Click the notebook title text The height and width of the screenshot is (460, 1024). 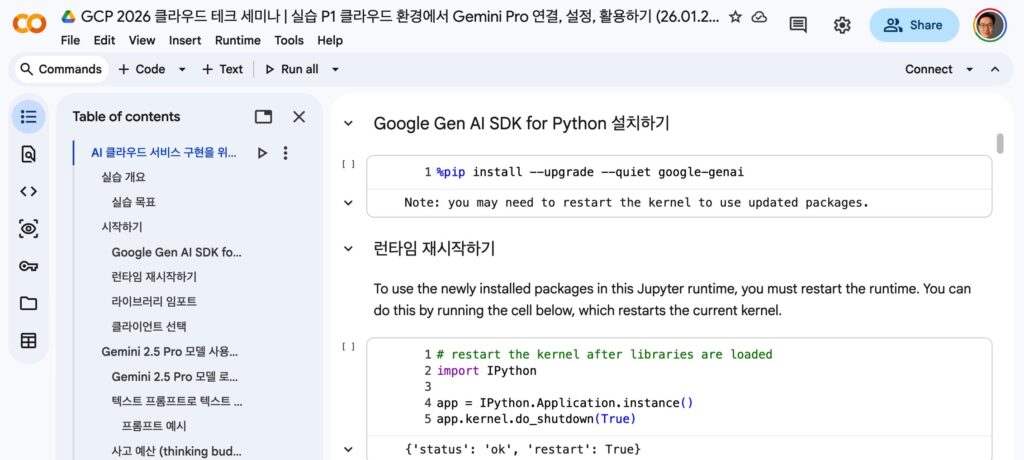pyautogui.click(x=400, y=17)
